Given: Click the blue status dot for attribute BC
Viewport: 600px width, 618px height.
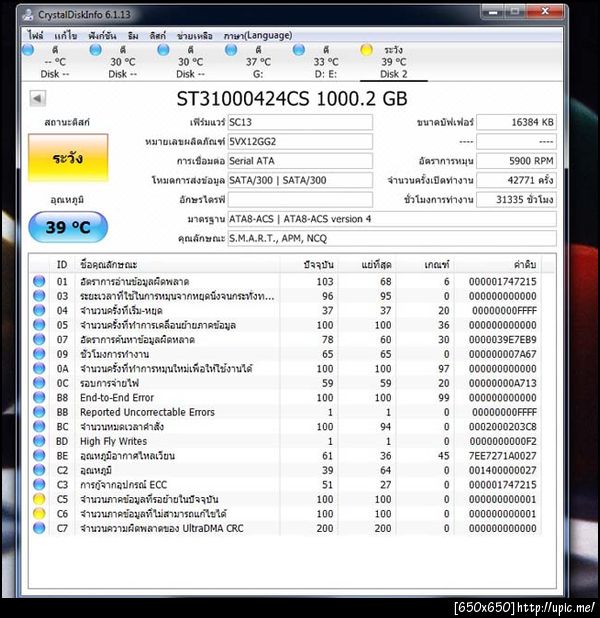Looking at the screenshot, I should [39, 426].
